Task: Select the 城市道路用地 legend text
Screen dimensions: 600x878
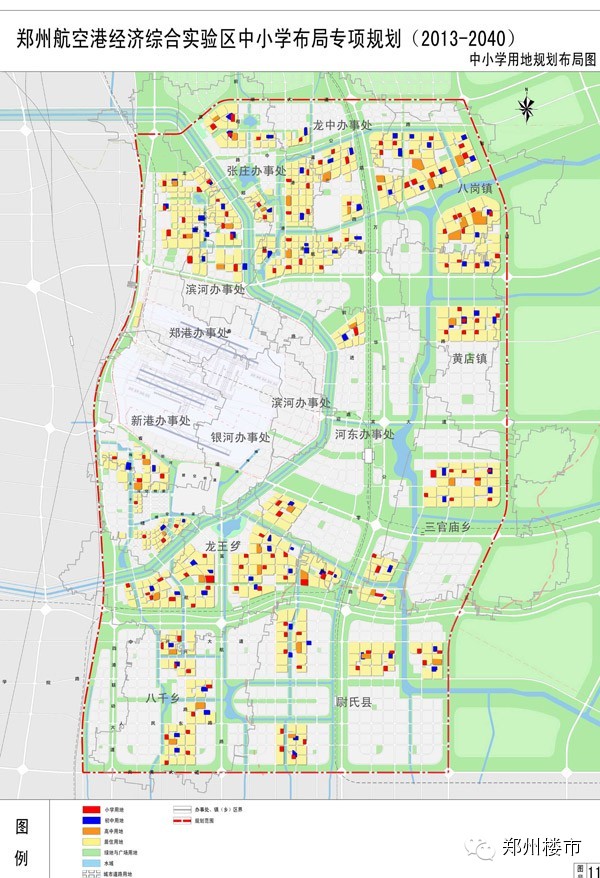Action: (x=118, y=874)
